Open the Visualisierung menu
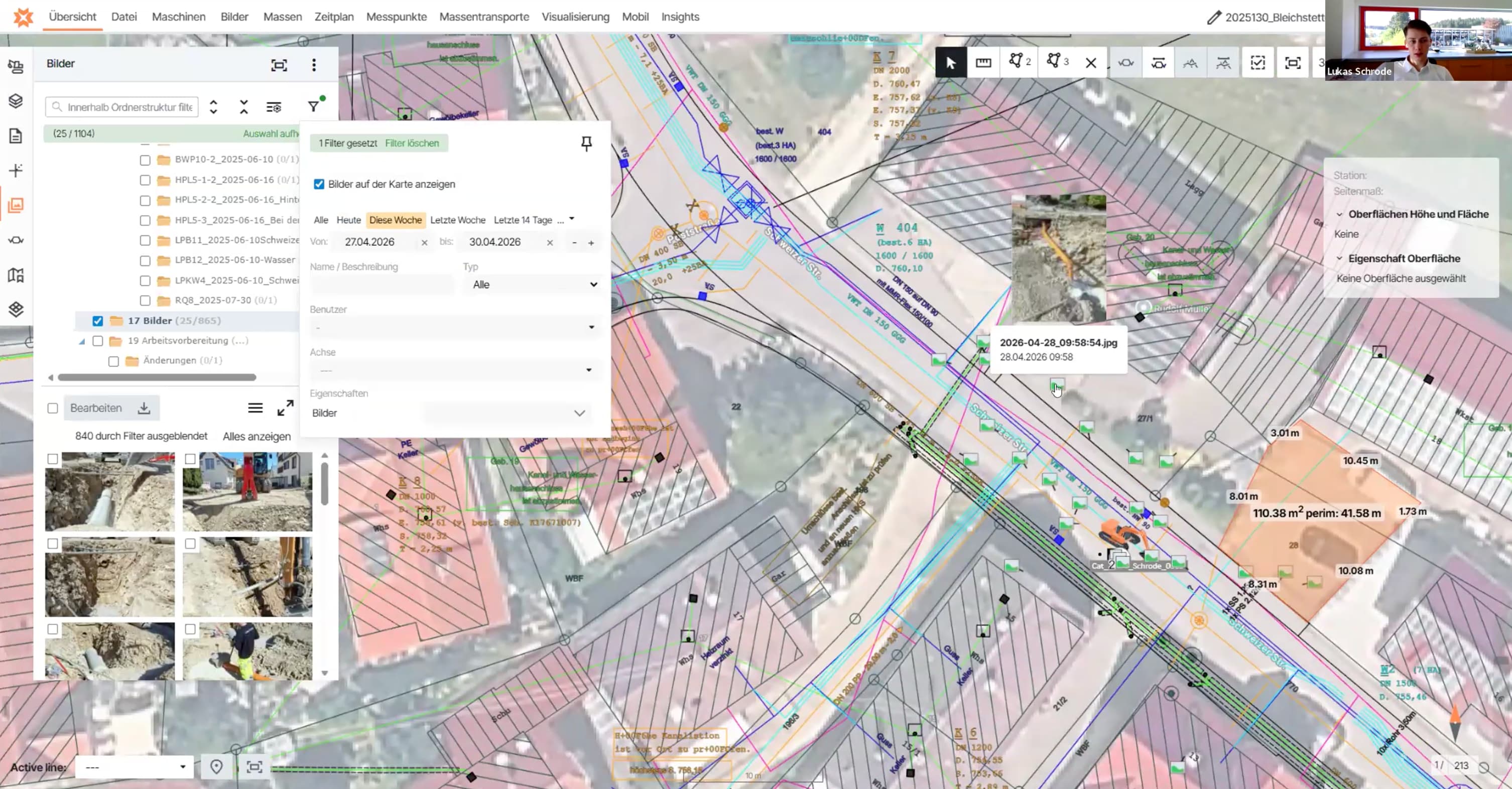 pyautogui.click(x=575, y=17)
